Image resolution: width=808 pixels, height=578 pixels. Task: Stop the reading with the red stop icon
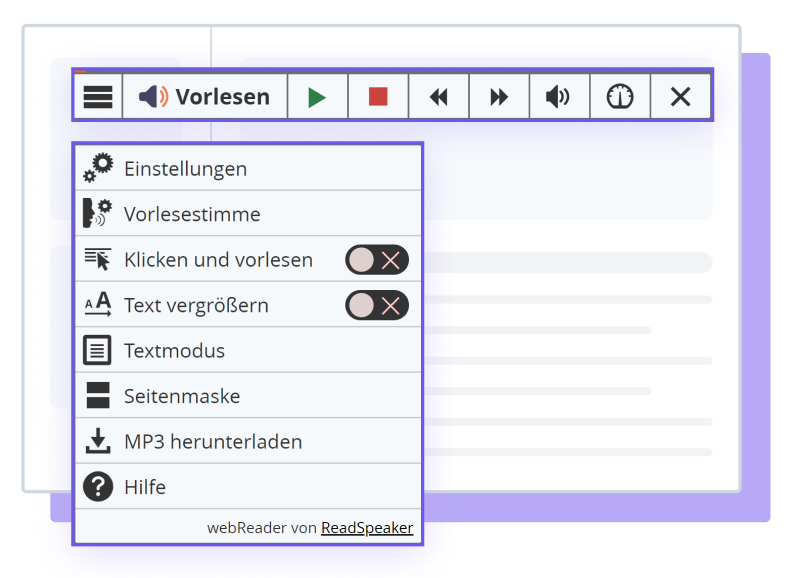[x=378, y=96]
